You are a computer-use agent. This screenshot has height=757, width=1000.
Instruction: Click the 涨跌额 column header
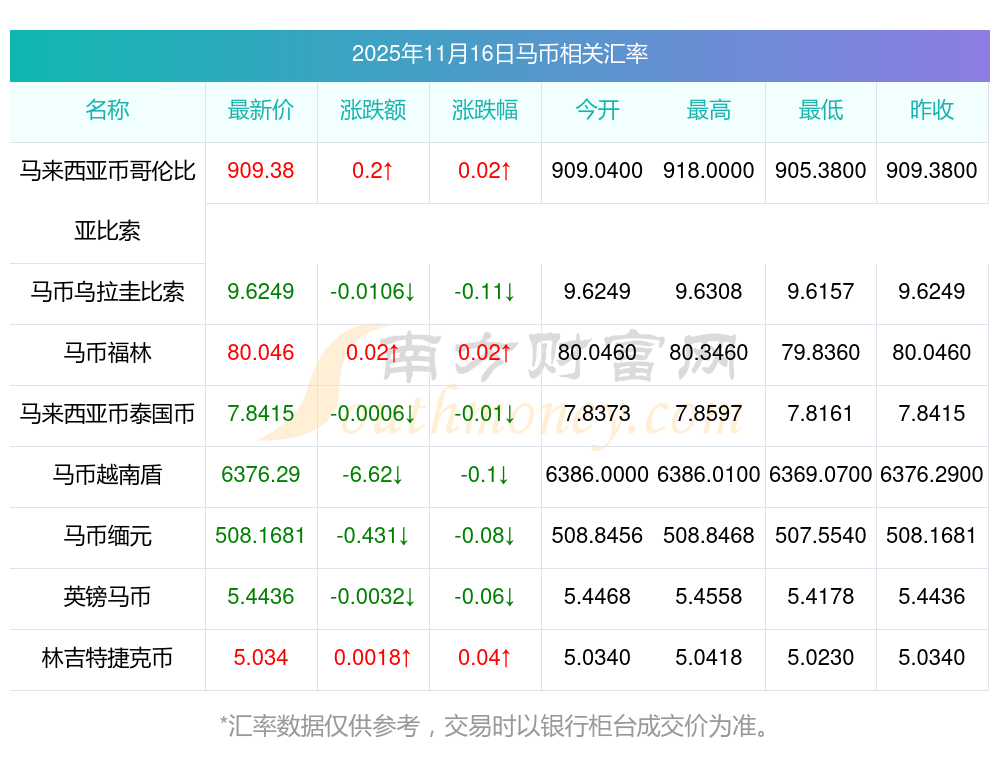tap(373, 110)
